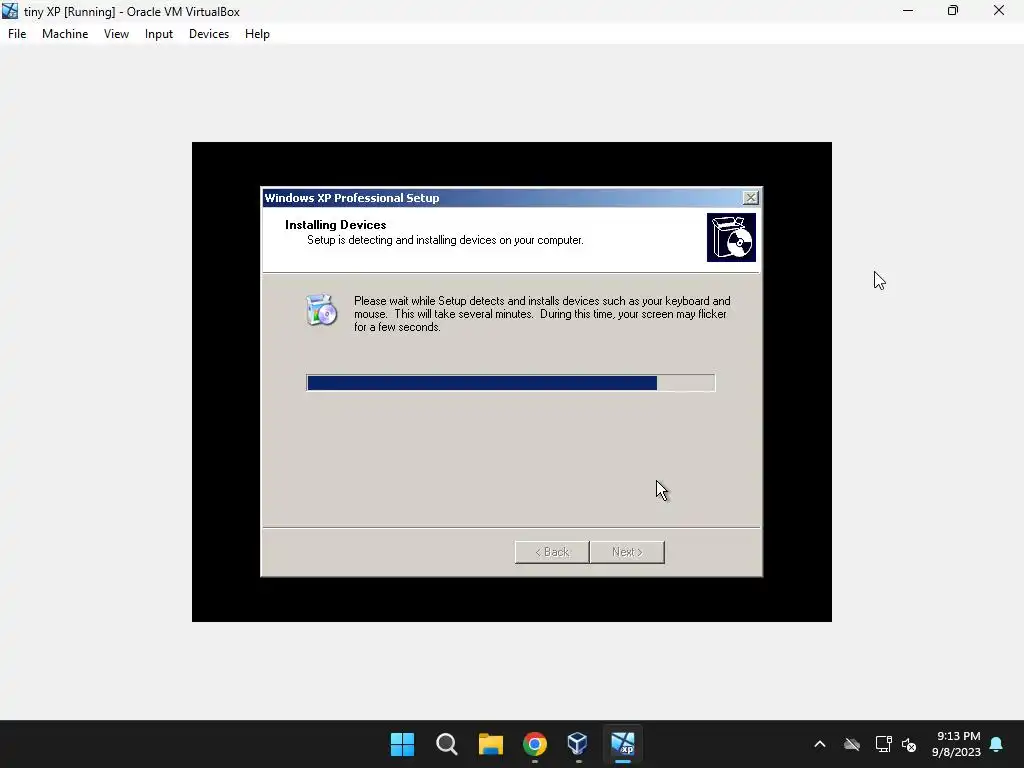Screen dimensions: 1024x768
Task: Click the OneDrive cloud tray icon
Action: (852, 744)
